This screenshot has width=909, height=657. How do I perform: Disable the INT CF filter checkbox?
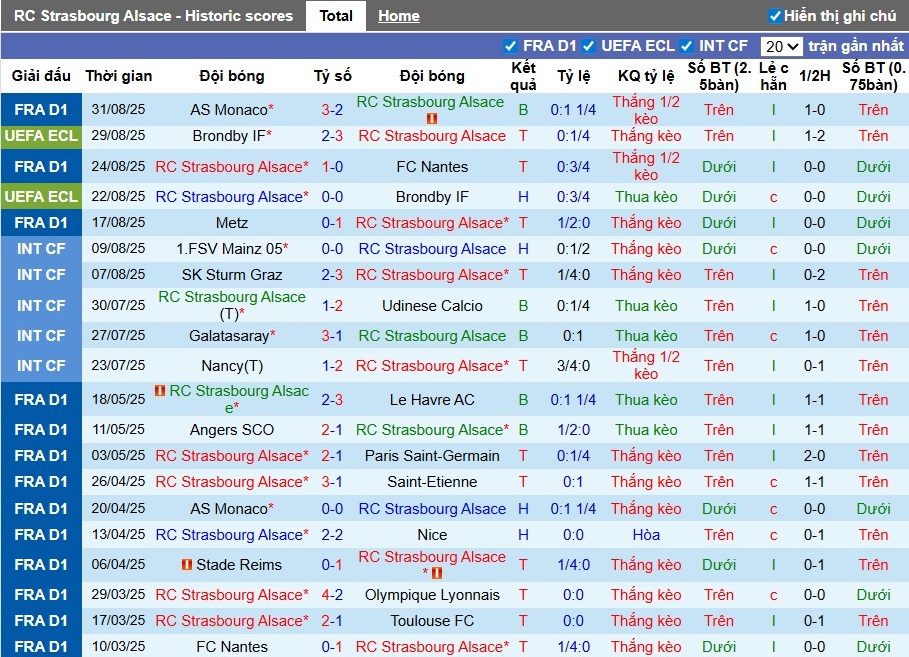(x=687, y=46)
